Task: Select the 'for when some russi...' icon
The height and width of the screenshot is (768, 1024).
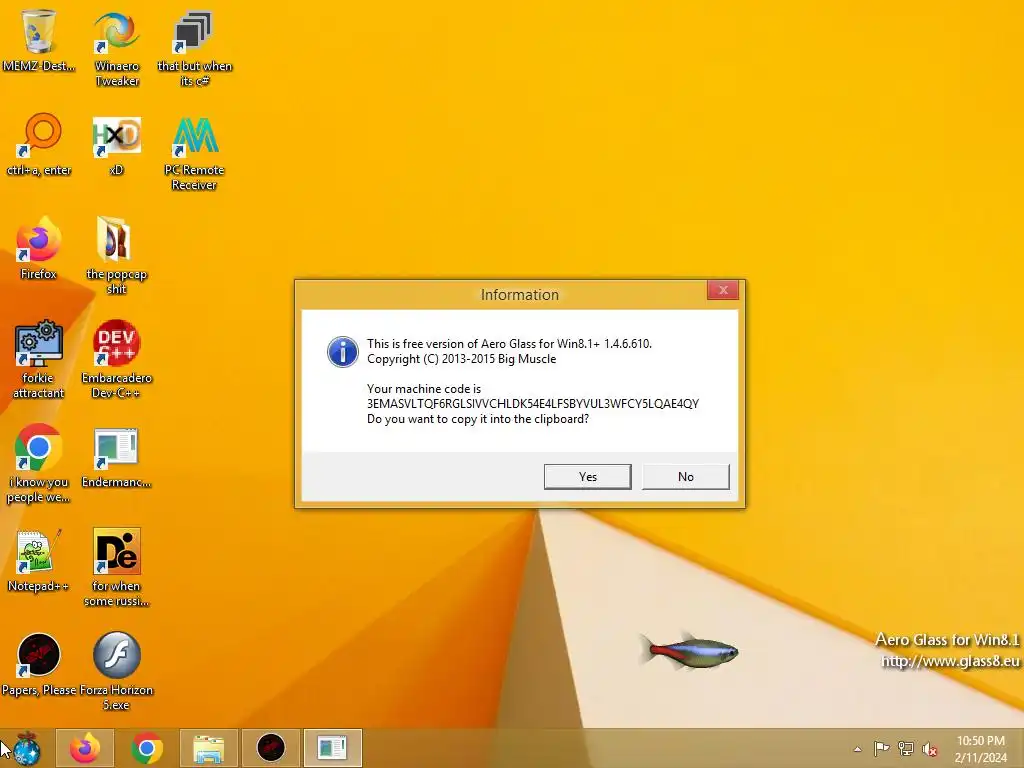Action: pos(116,568)
